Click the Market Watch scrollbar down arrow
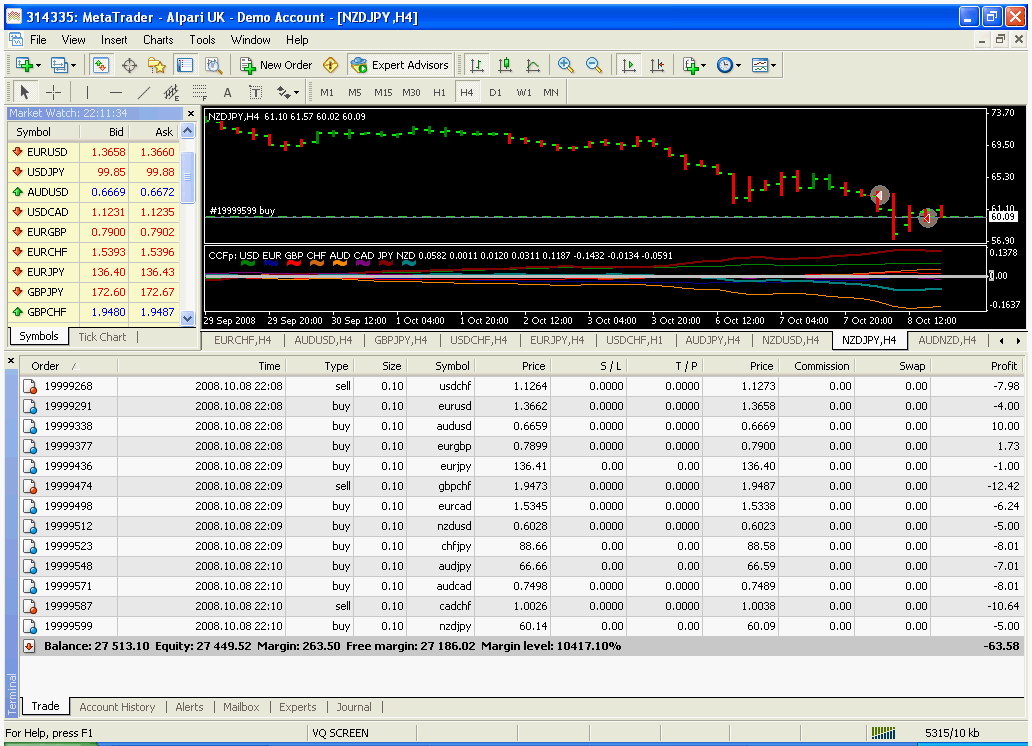Screen dimensions: 1032x746 (x=188, y=319)
